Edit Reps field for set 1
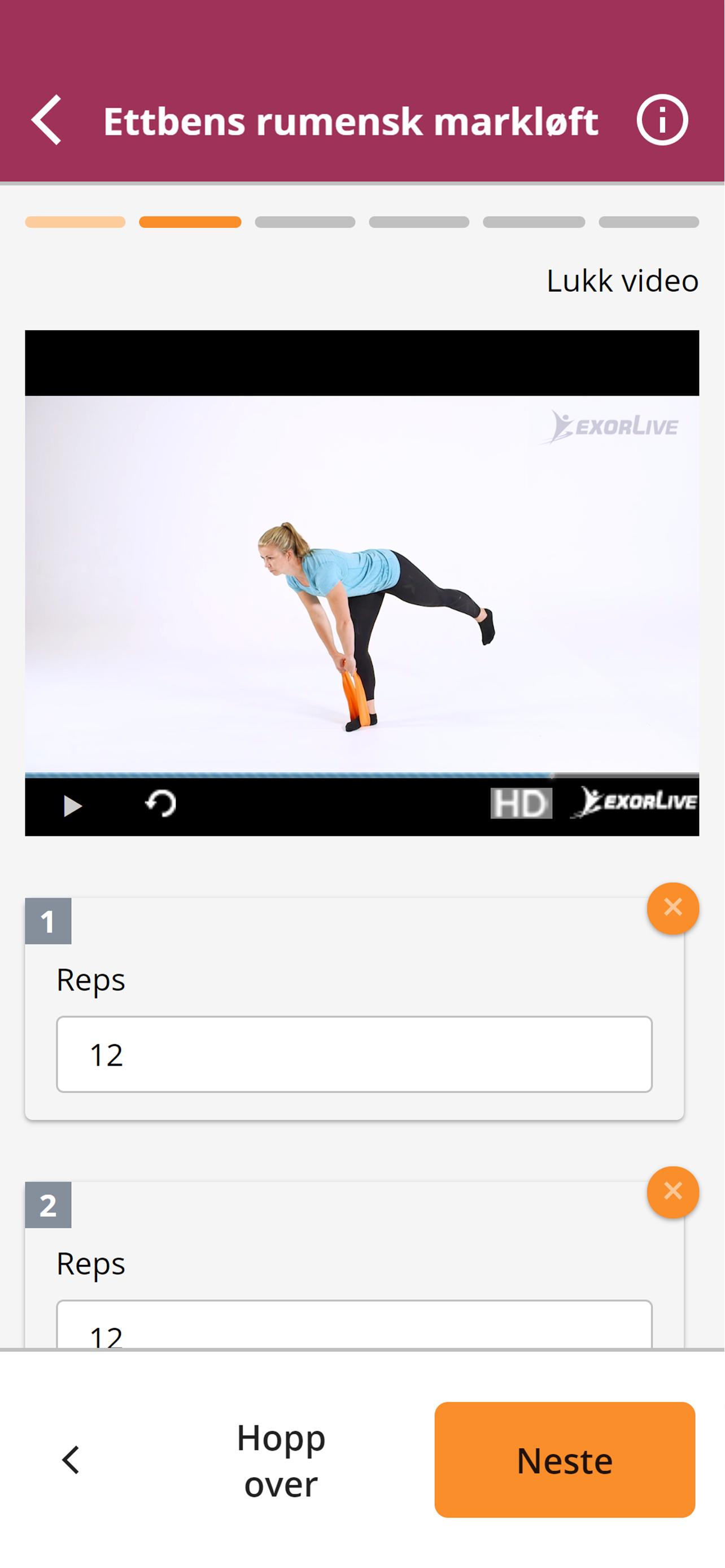 (x=354, y=1054)
